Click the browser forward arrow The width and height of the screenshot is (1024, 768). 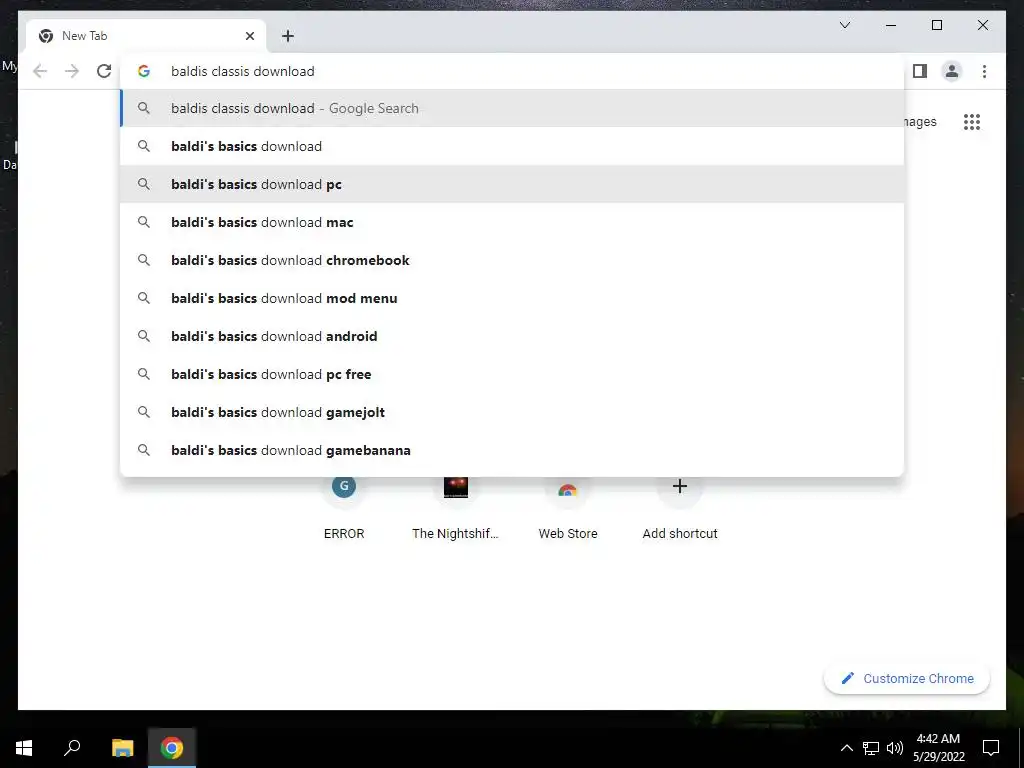point(72,71)
